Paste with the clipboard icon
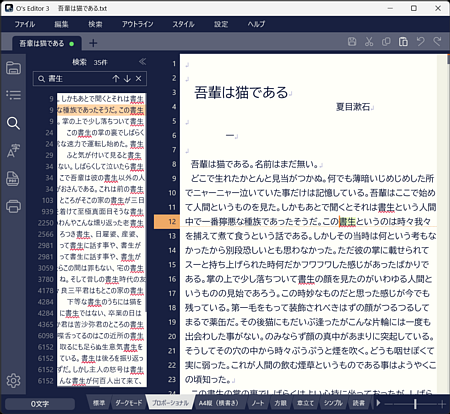 403,42
